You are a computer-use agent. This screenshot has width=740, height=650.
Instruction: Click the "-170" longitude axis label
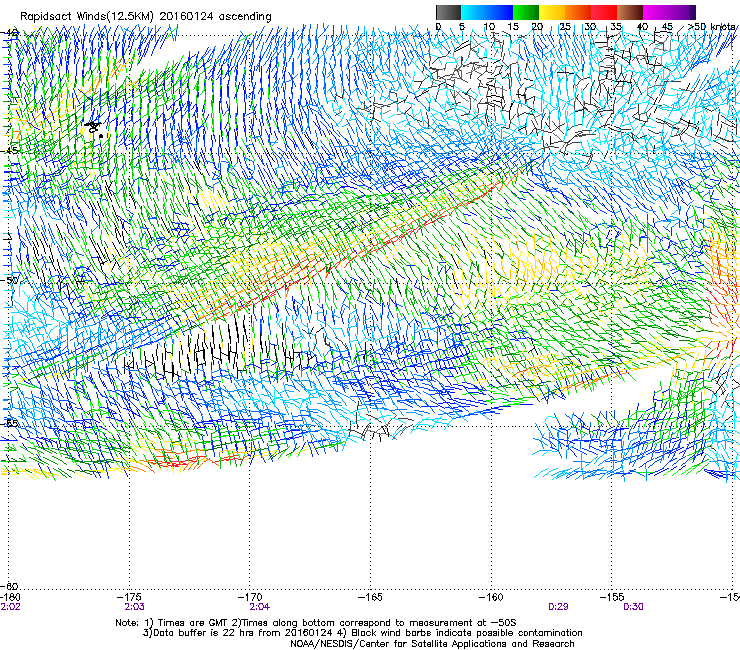tap(250, 597)
